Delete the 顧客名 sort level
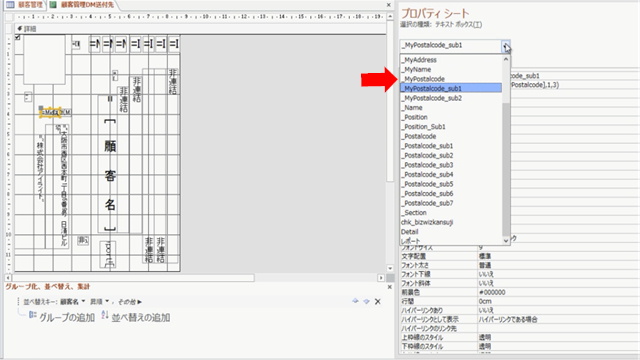The width and height of the screenshot is (640, 360). (x=378, y=302)
